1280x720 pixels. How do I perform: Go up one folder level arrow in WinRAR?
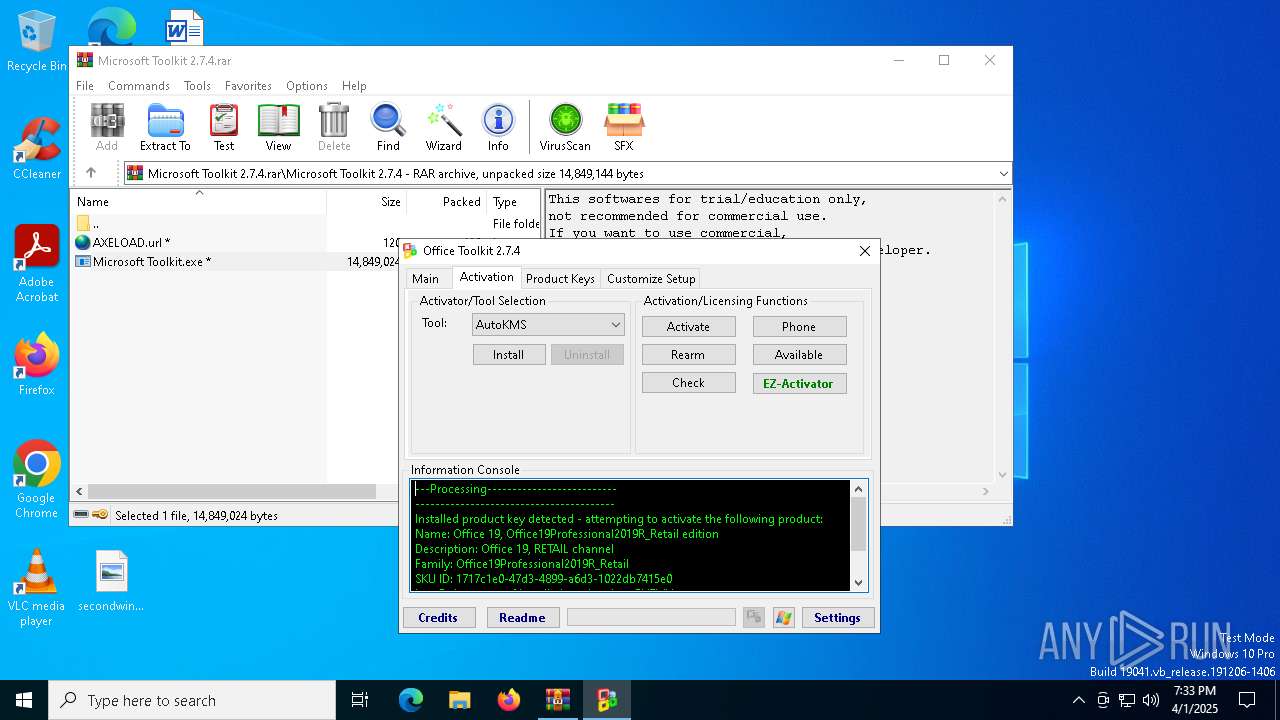click(91, 173)
